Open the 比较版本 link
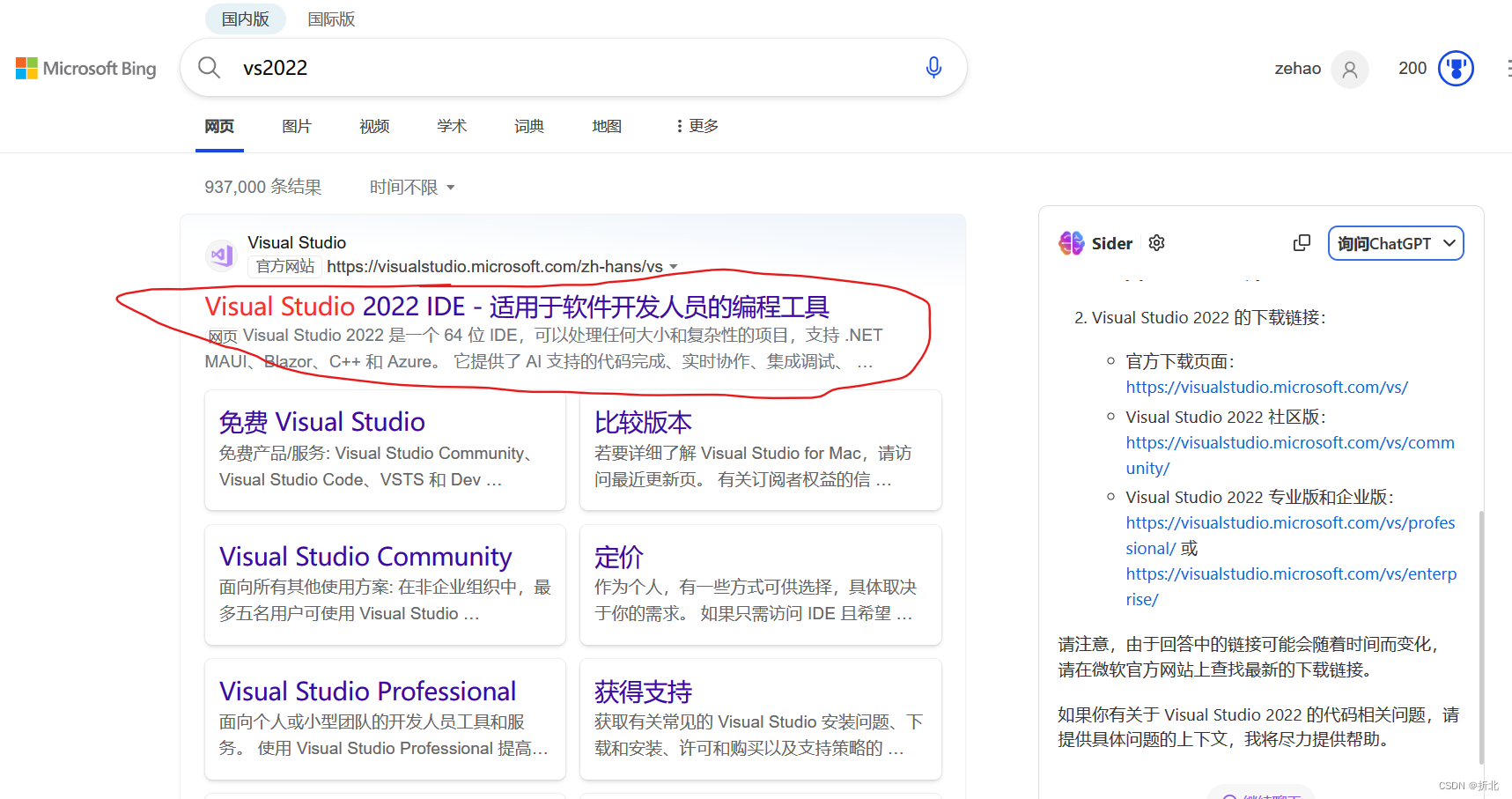The width and height of the screenshot is (1512, 799). (643, 422)
